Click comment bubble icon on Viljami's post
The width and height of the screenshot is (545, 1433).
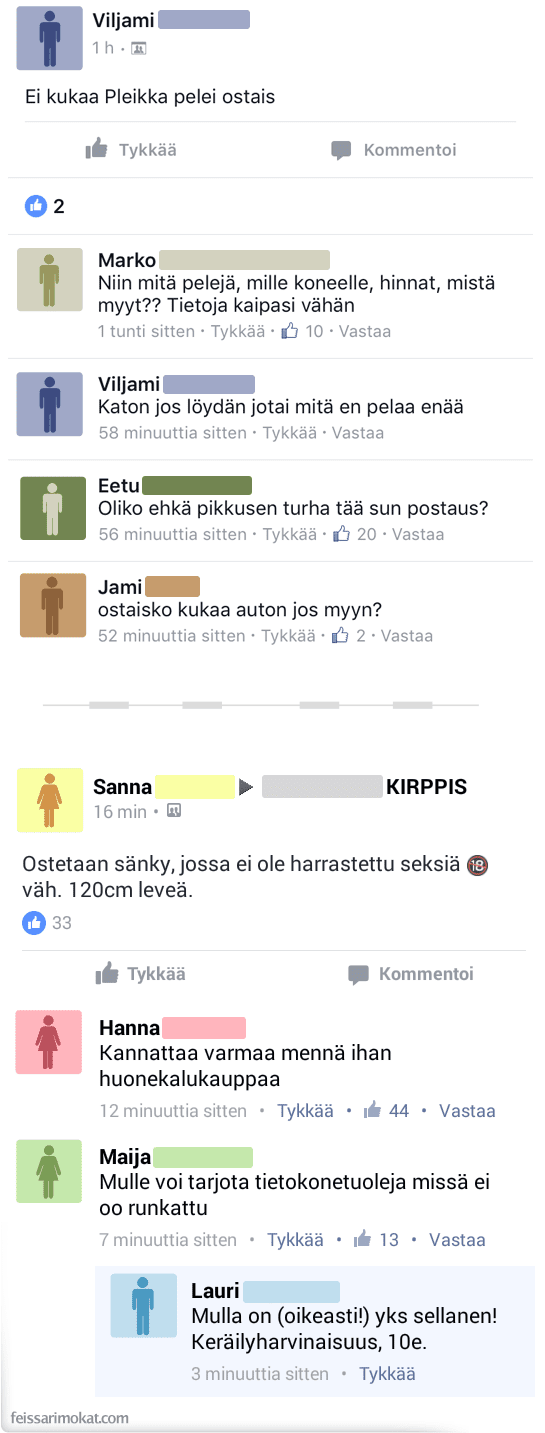pos(341,150)
